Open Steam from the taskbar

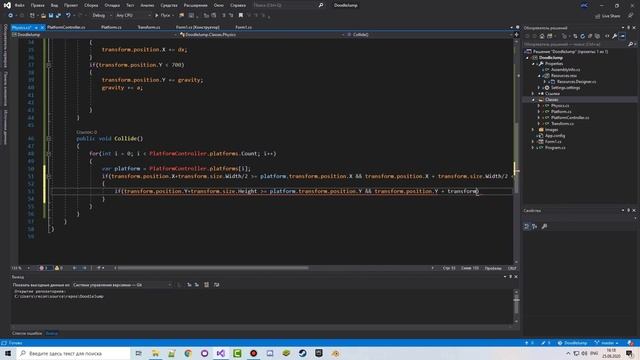[302, 353]
